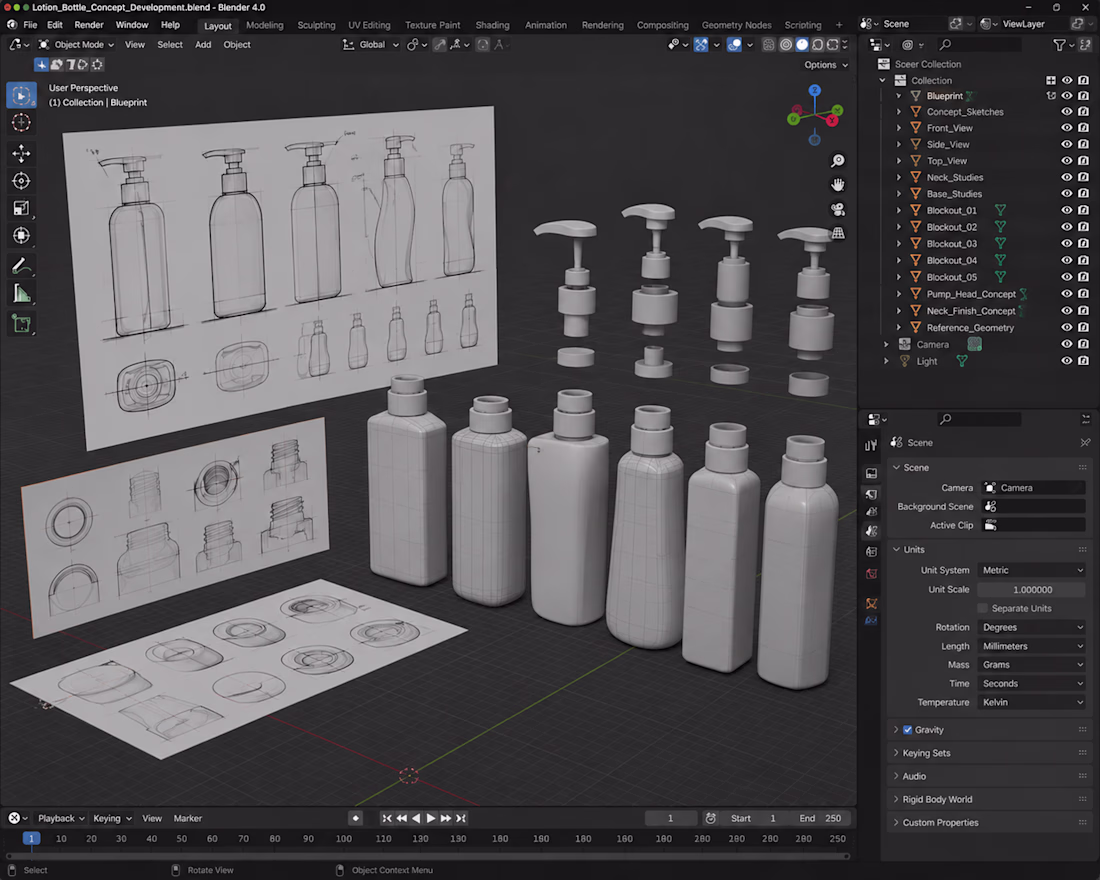Hide Concept_Sketches using its eye icon

pyautogui.click(x=1066, y=112)
